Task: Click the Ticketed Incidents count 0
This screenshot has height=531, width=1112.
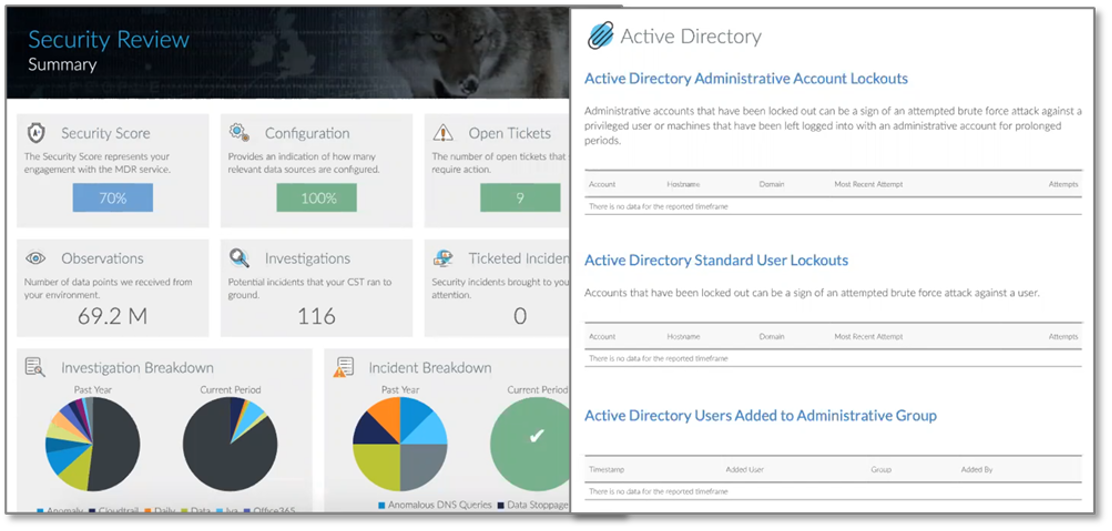Action: (520, 316)
